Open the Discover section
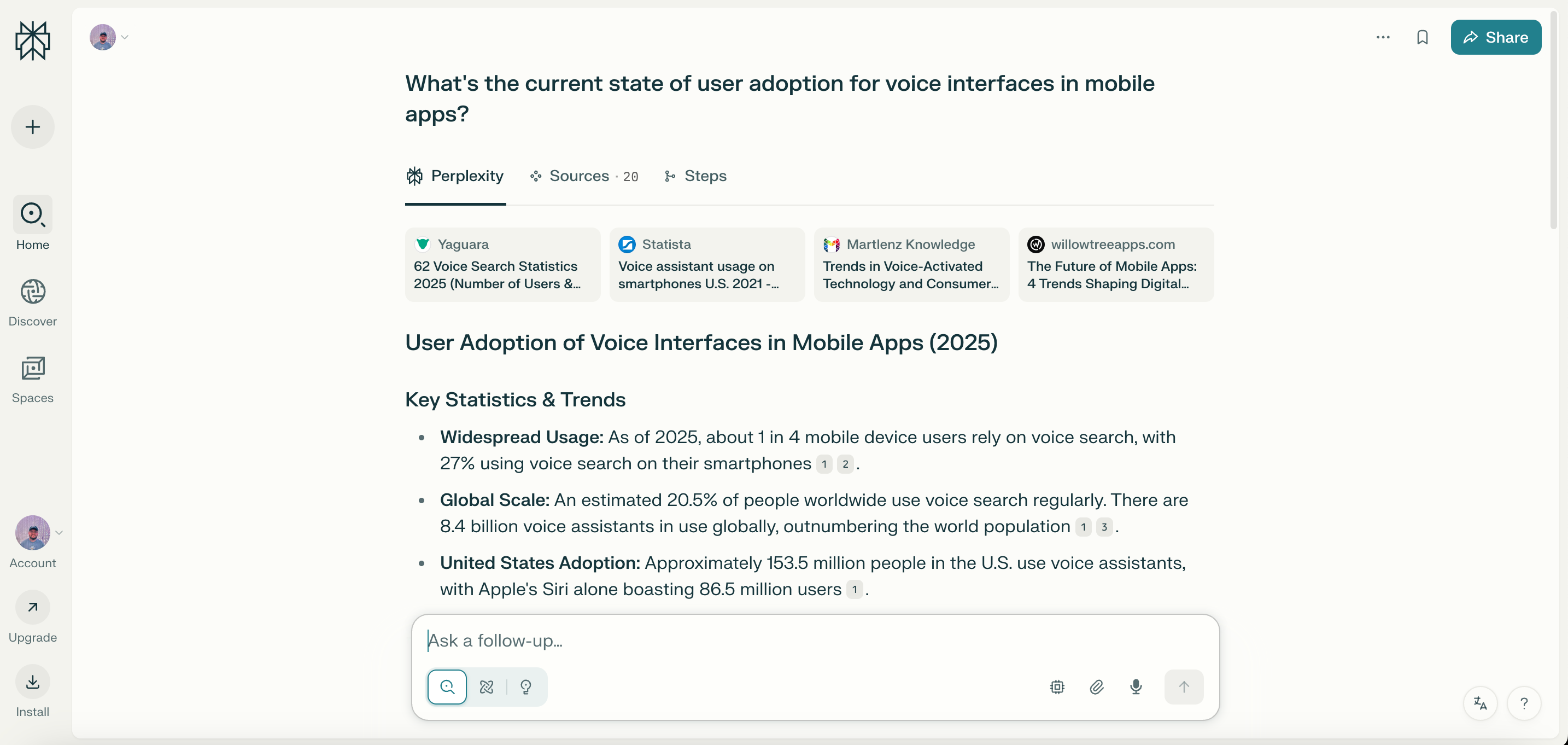 (32, 302)
